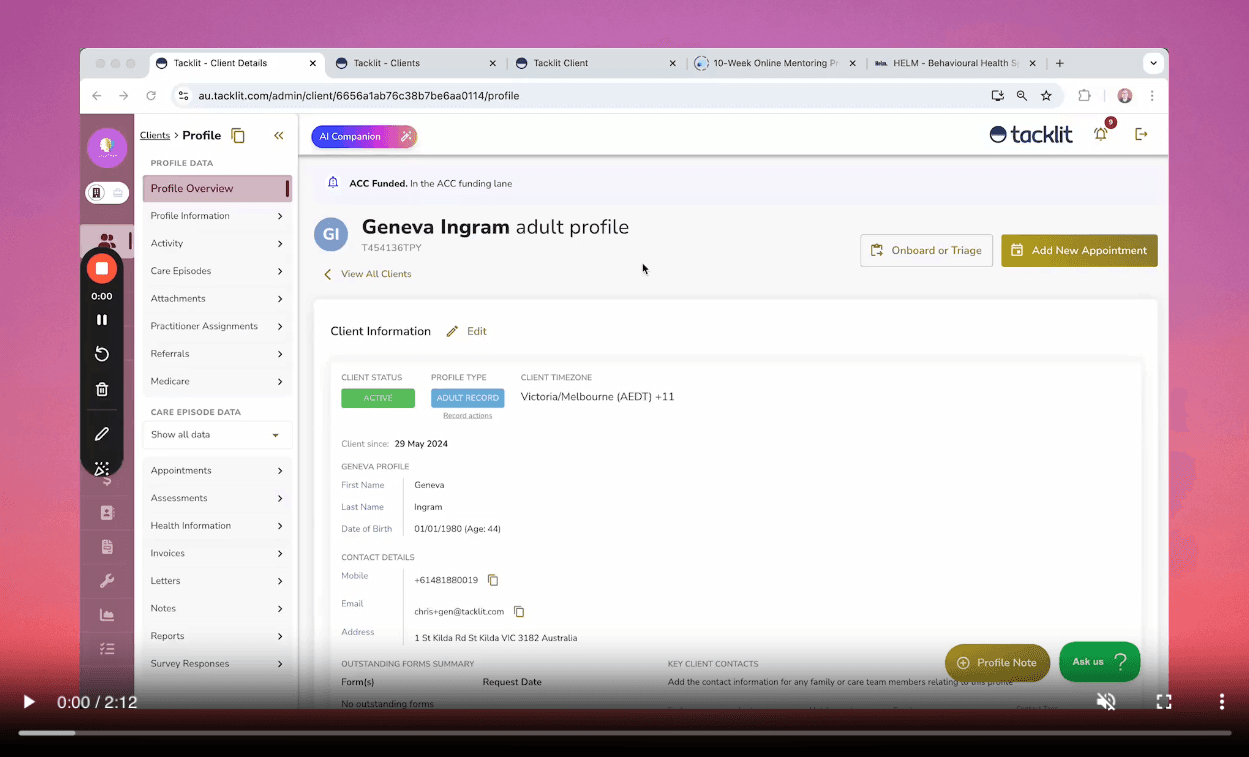Open the Show all data dropdown

click(x=217, y=435)
